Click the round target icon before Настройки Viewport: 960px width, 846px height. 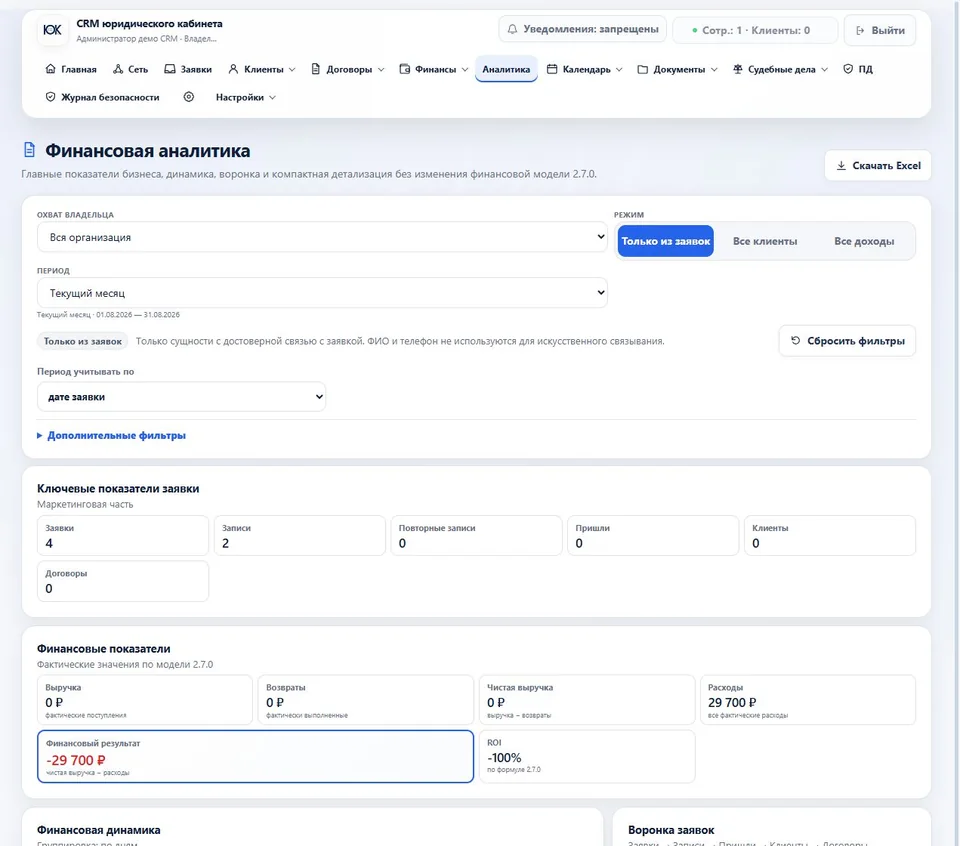pyautogui.click(x=189, y=97)
